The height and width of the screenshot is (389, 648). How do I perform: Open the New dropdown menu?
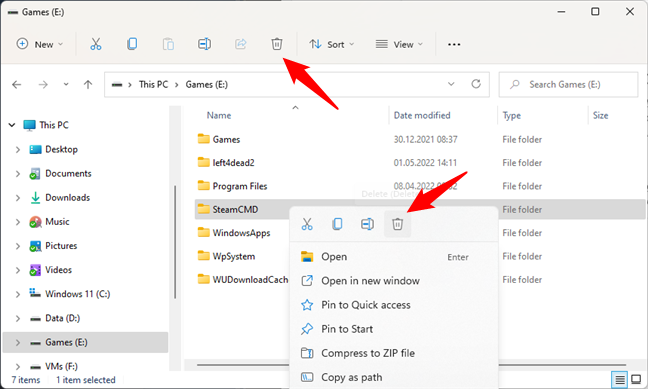(40, 44)
